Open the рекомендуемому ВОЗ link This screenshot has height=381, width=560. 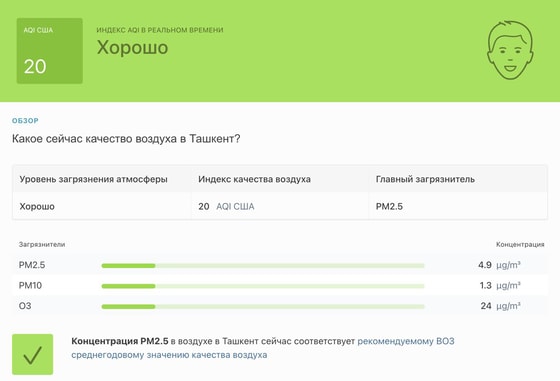point(406,341)
